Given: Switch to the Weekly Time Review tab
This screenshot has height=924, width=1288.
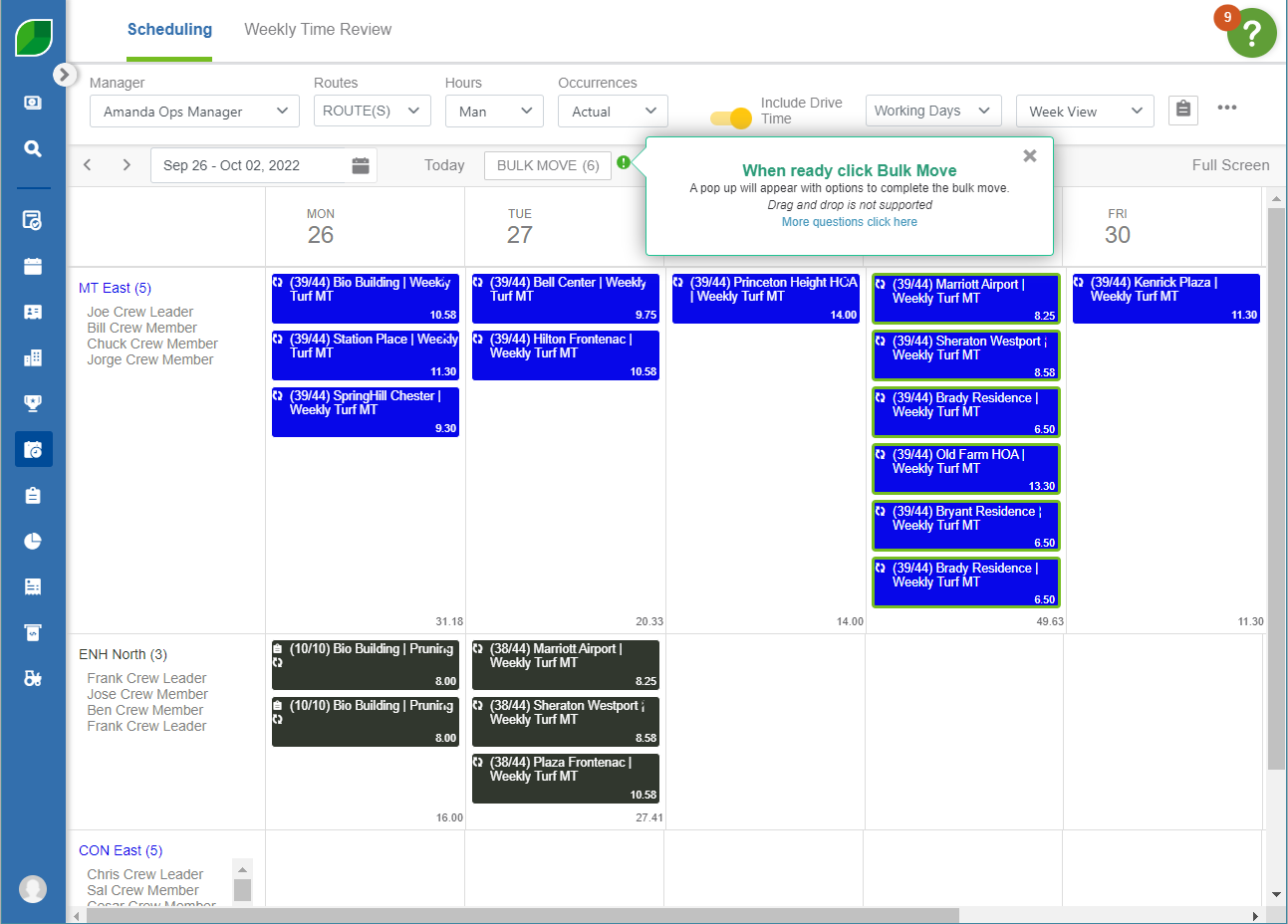Looking at the screenshot, I should [x=318, y=30].
